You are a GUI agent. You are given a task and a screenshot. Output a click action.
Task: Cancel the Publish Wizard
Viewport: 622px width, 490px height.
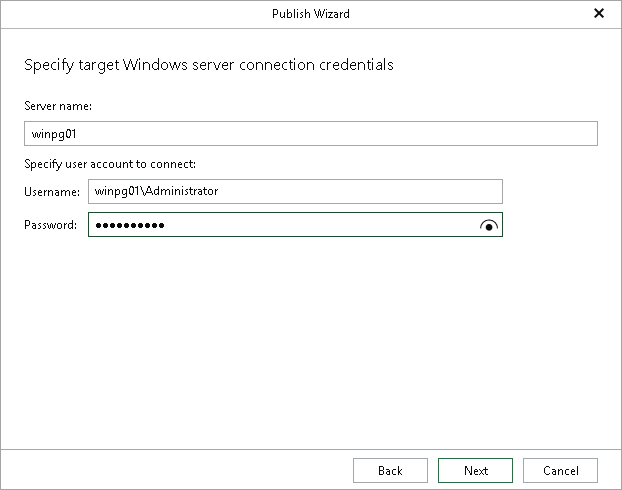click(x=560, y=471)
